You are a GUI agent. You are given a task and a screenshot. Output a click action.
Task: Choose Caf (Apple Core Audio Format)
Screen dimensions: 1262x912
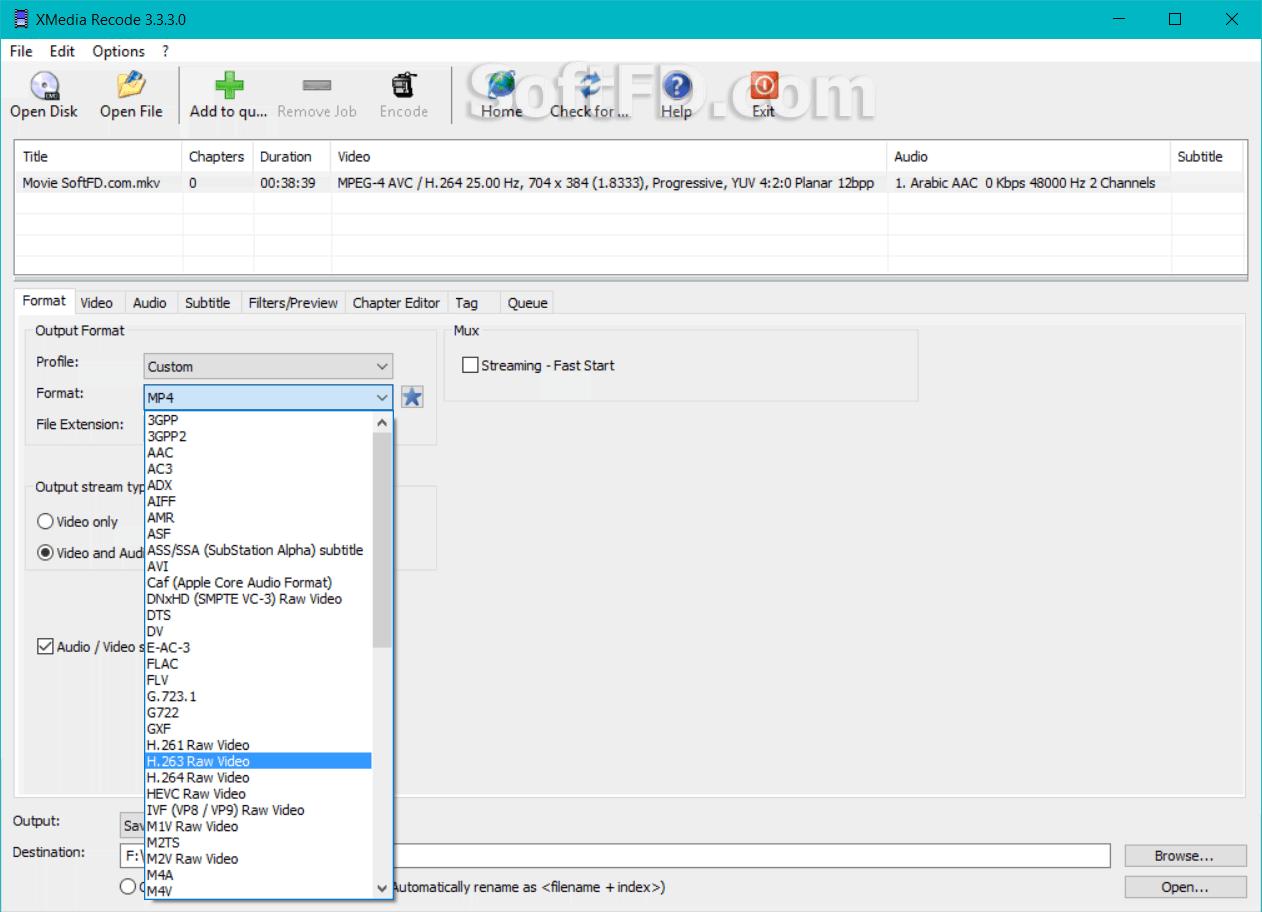[258, 582]
